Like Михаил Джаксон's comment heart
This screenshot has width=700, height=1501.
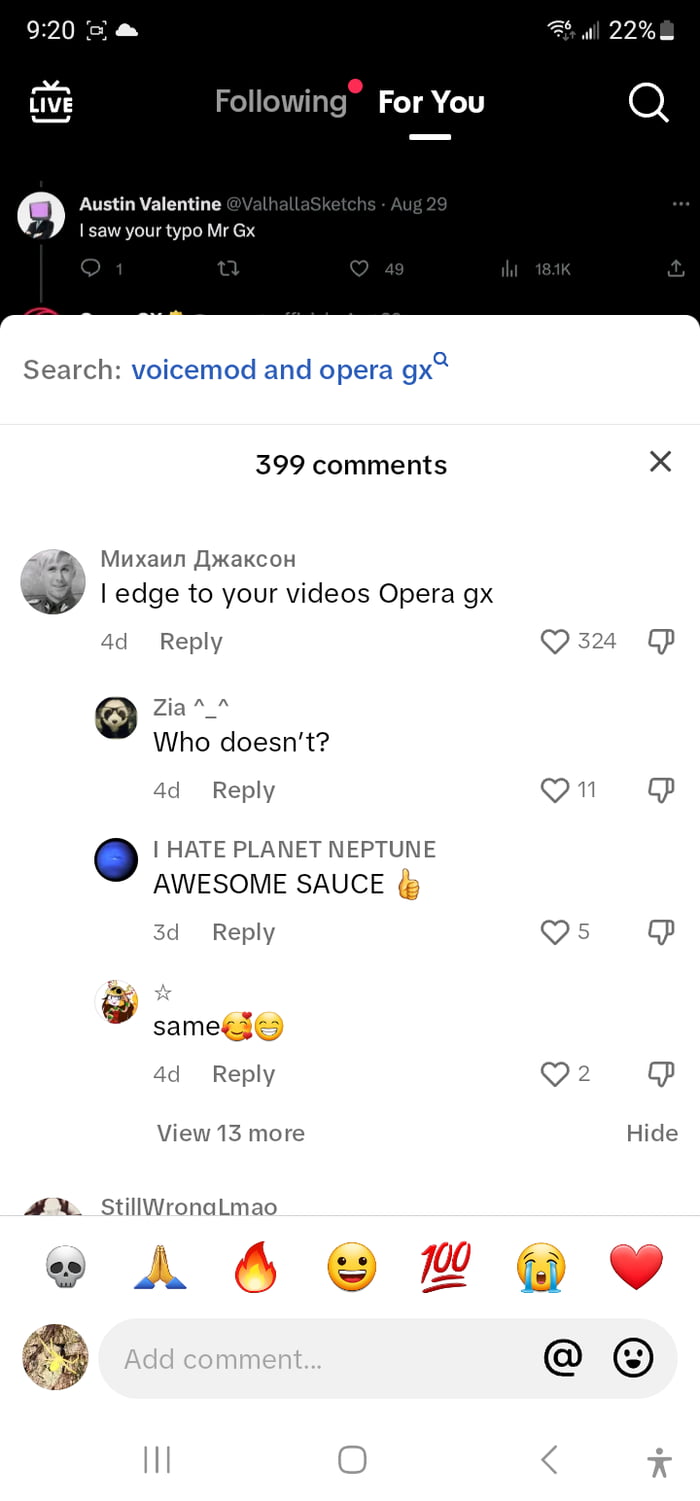555,642
